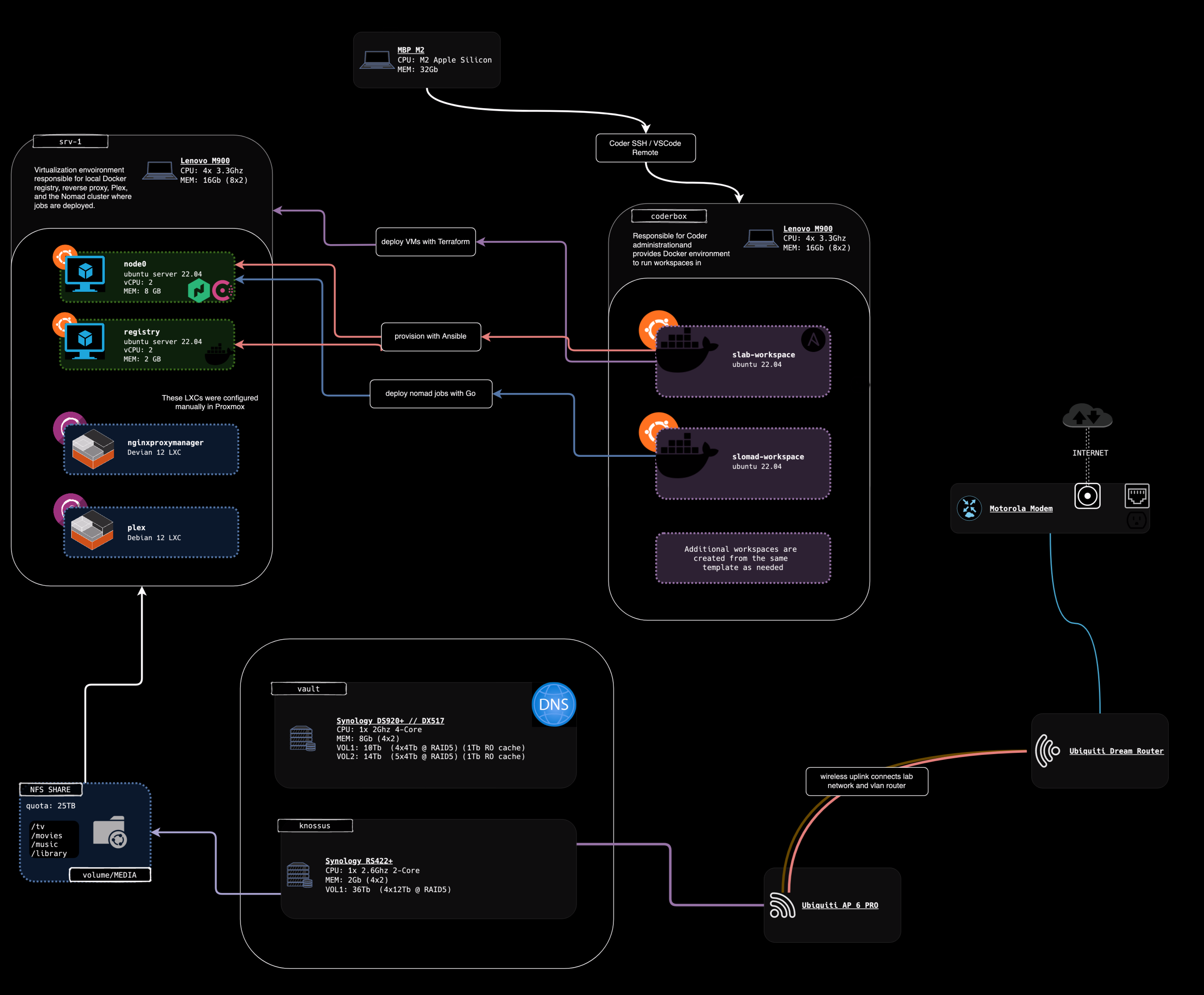The image size is (1204, 995).
Task: Click the nginxproxymanager LXC container box
Action: 151,449
